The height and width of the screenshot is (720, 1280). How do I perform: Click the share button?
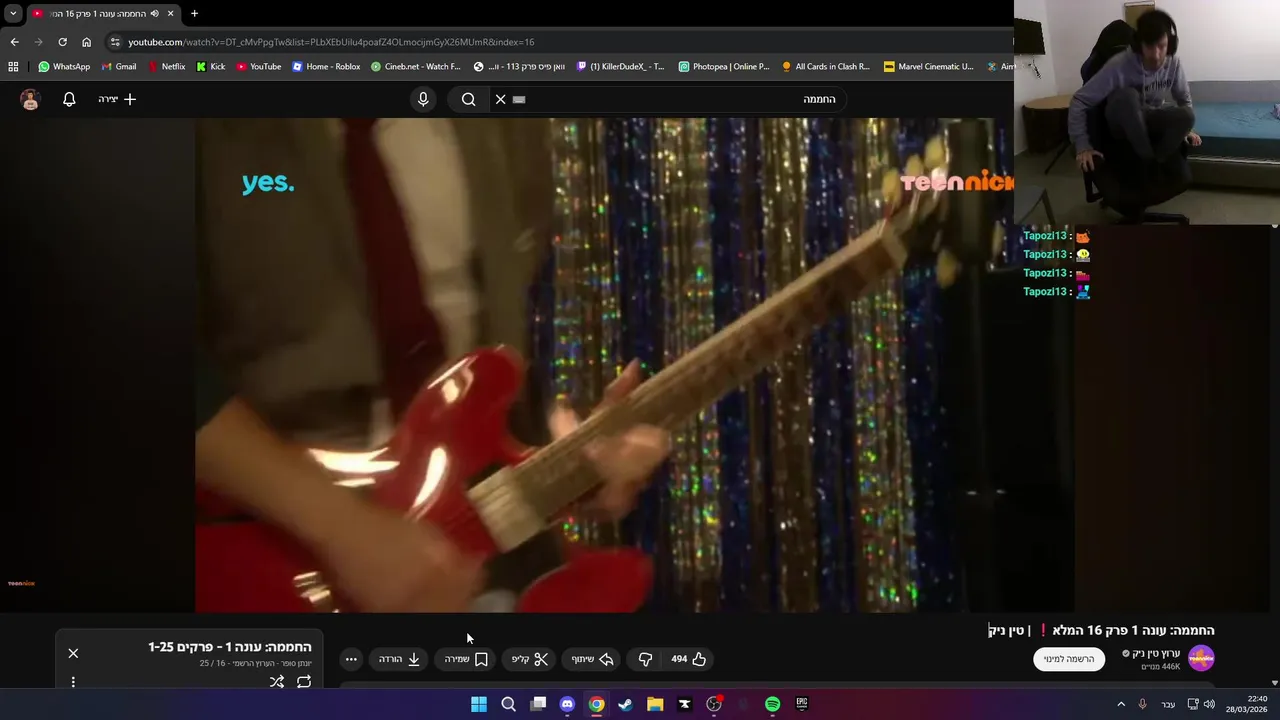(x=592, y=659)
